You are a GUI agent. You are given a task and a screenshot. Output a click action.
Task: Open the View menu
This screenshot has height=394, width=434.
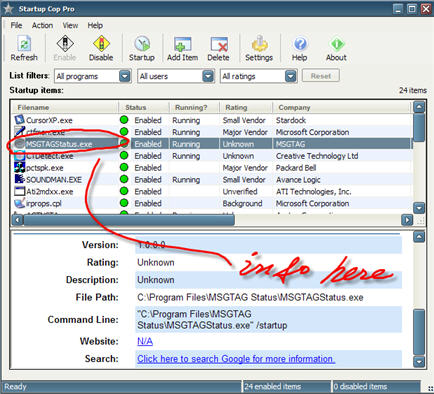click(x=70, y=25)
